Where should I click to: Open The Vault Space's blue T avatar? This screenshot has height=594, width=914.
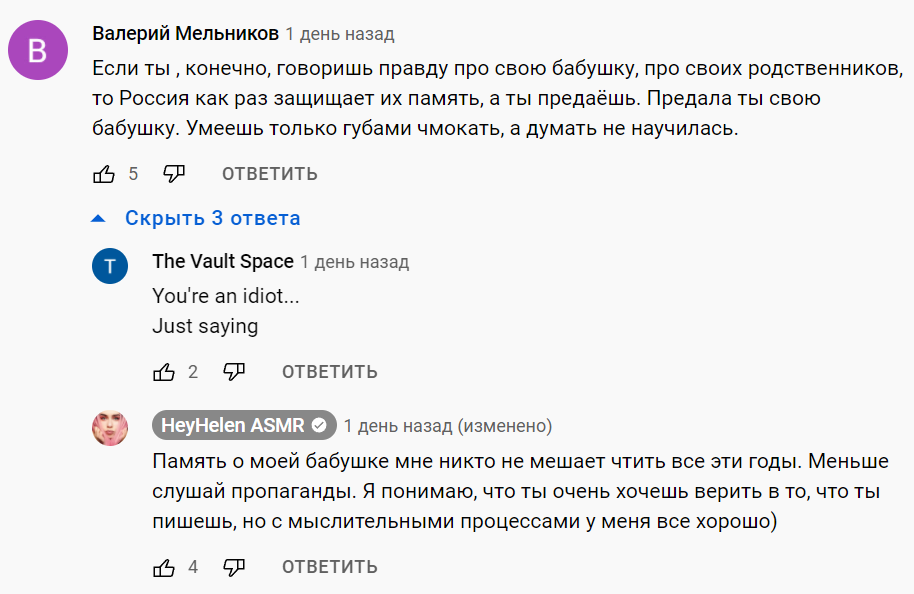click(110, 265)
